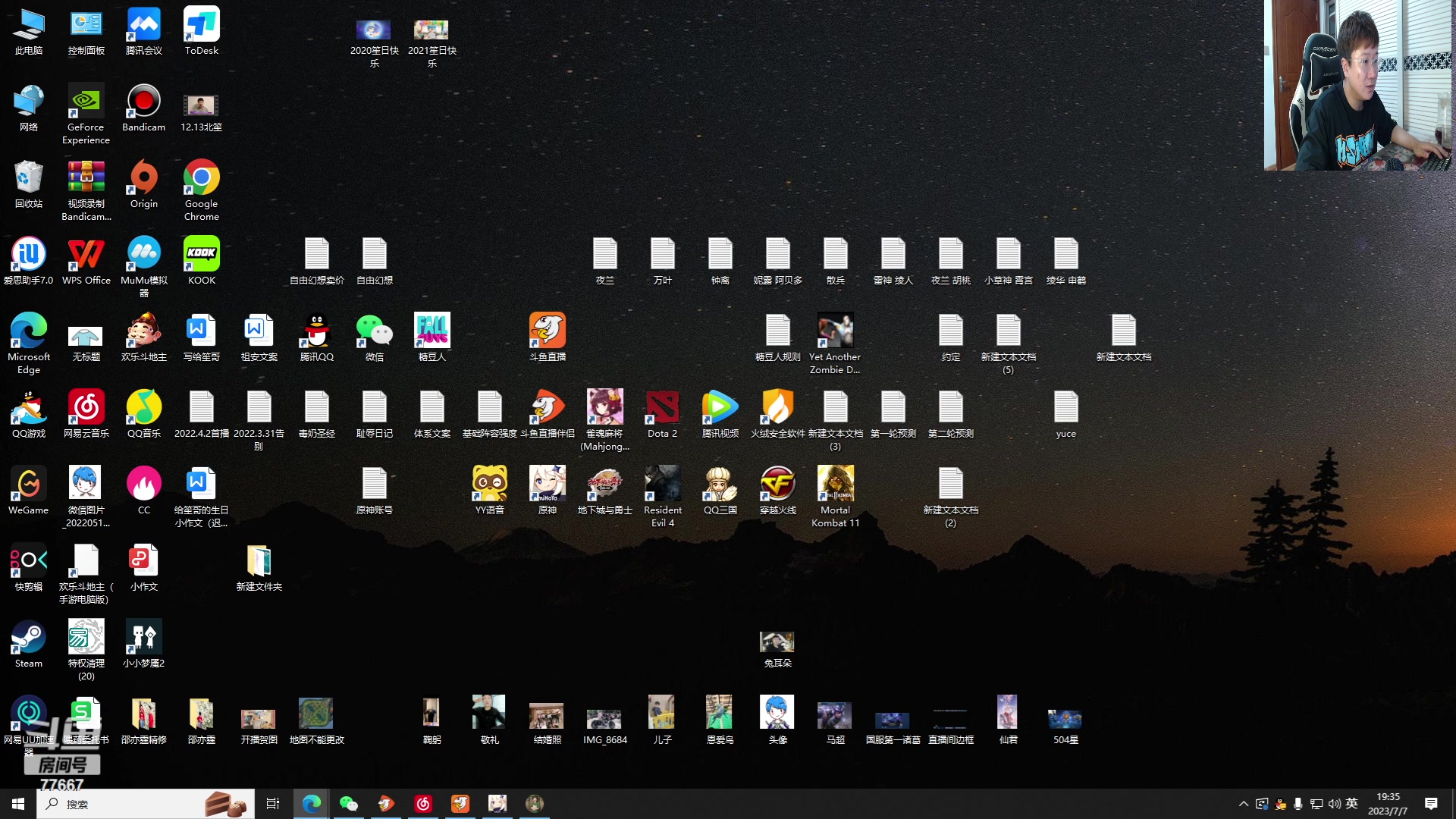Viewport: 1456px width, 819px height.
Task: Open the 腾讯QQ desktop icon
Action: point(317,337)
